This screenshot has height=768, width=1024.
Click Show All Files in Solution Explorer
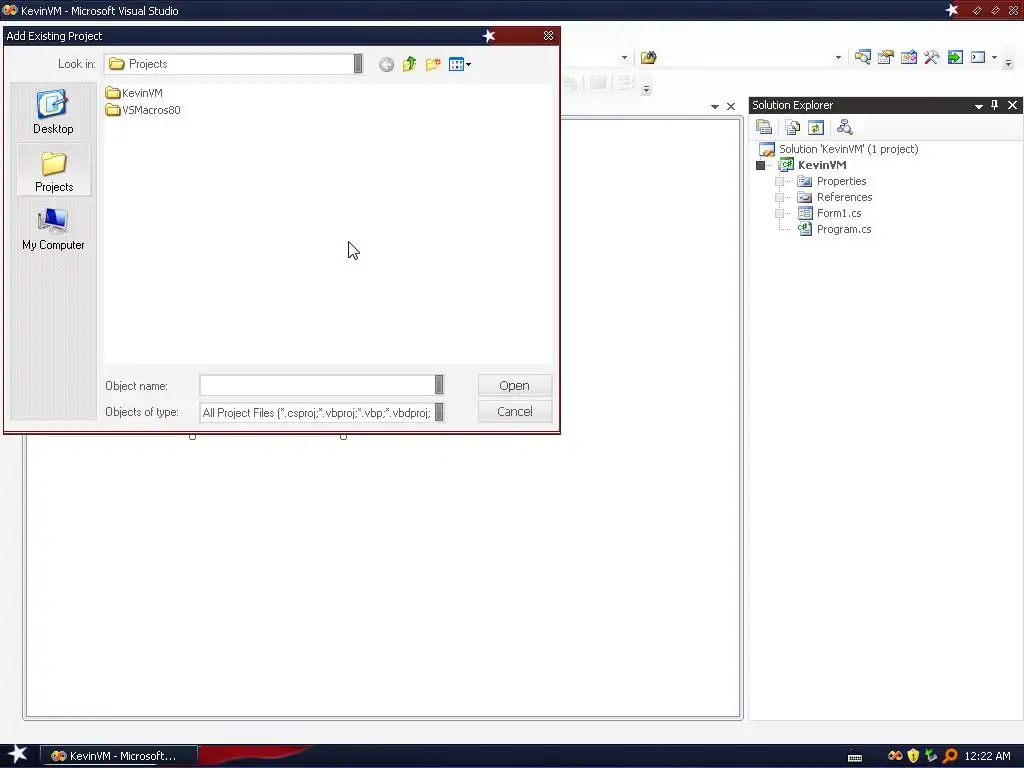[792, 127]
